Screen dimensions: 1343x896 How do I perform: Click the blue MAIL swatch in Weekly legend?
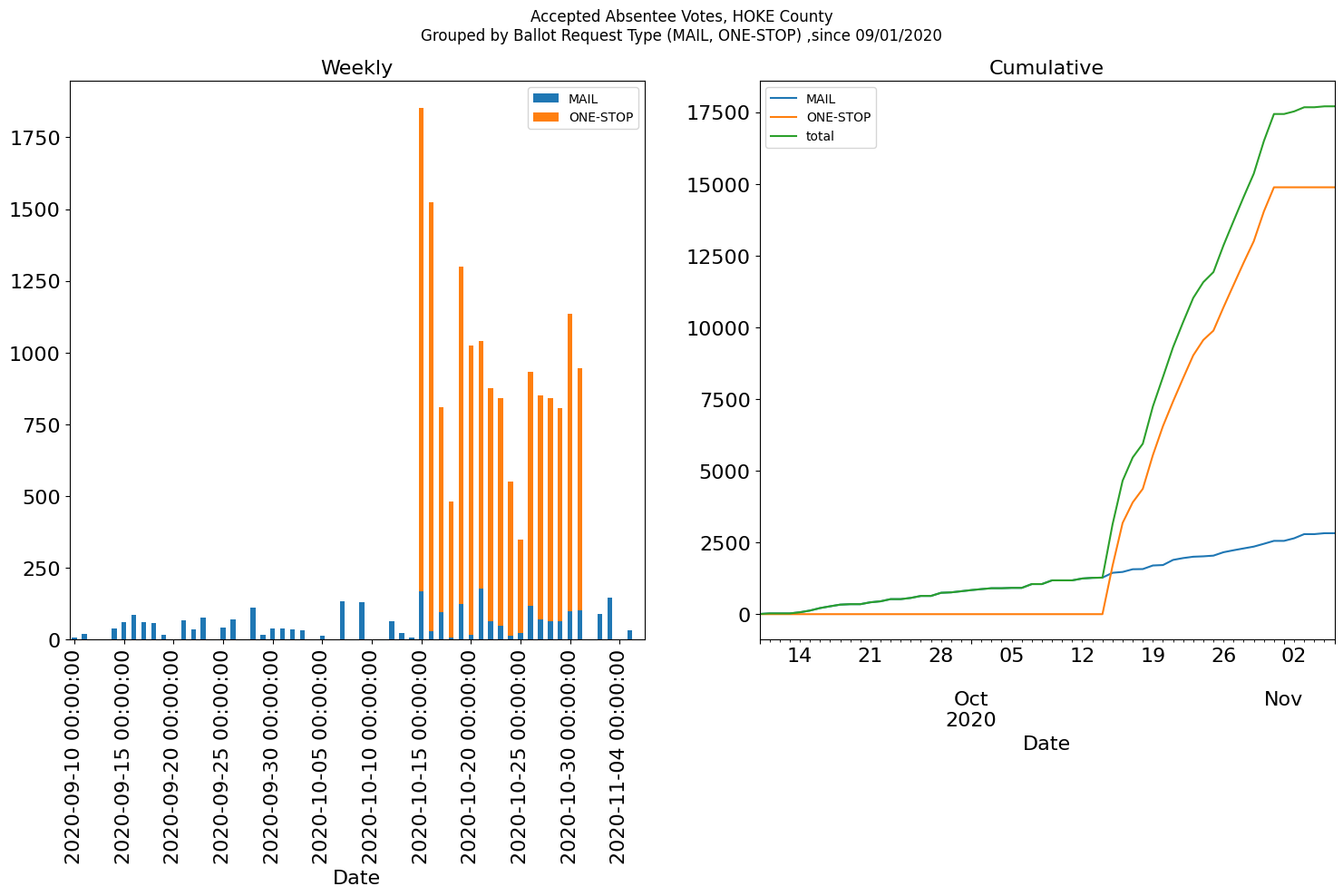pyautogui.click(x=547, y=98)
